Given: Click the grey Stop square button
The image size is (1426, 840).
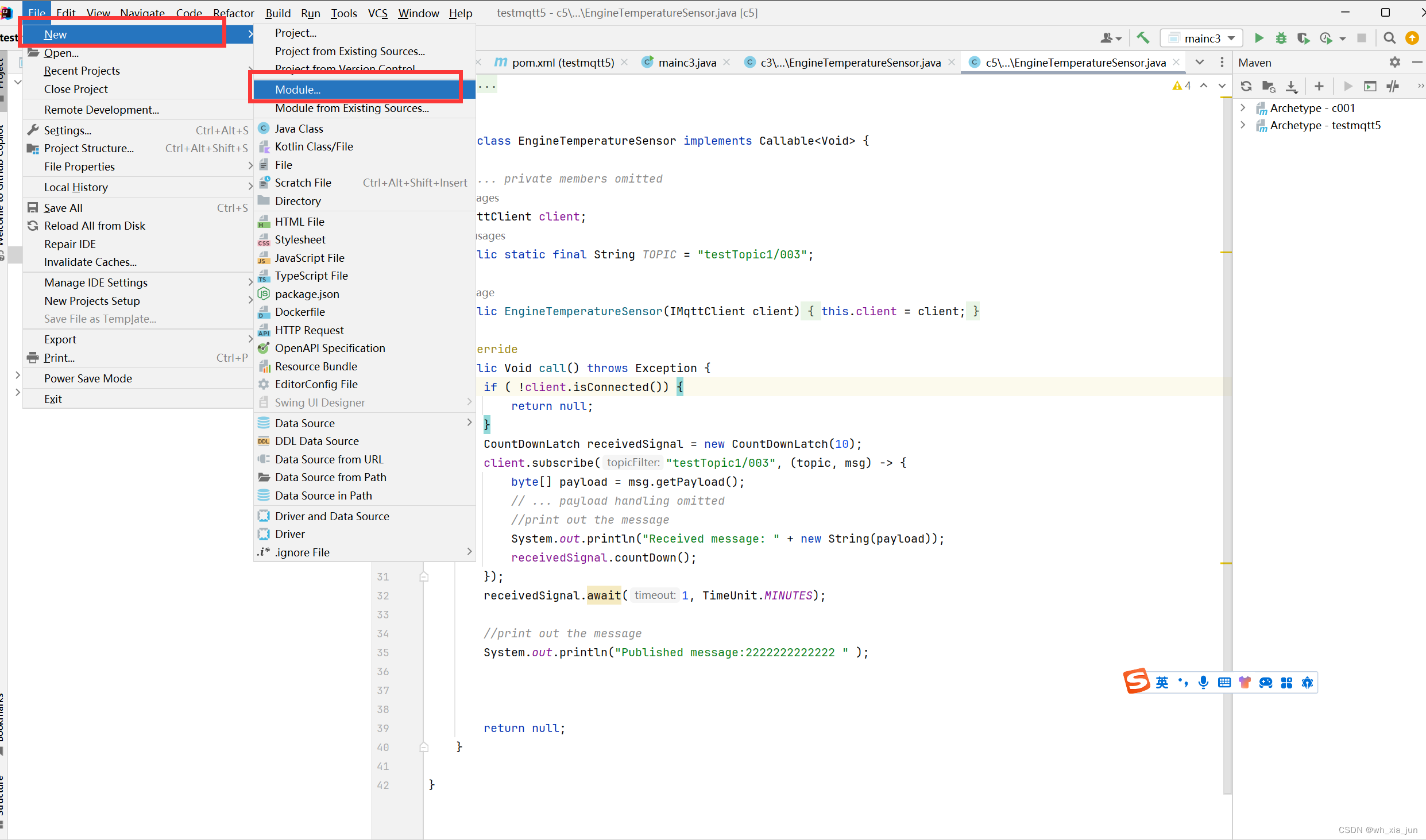Looking at the screenshot, I should 1362,38.
